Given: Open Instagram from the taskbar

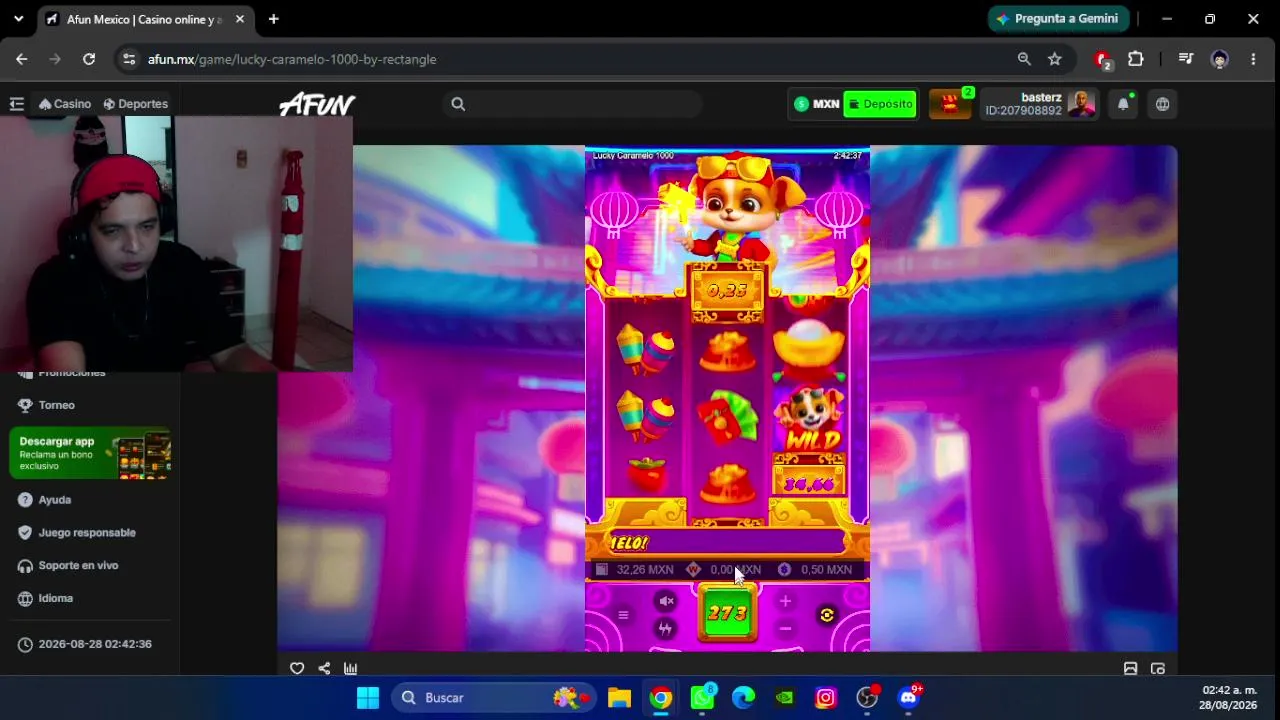Looking at the screenshot, I should tap(826, 698).
